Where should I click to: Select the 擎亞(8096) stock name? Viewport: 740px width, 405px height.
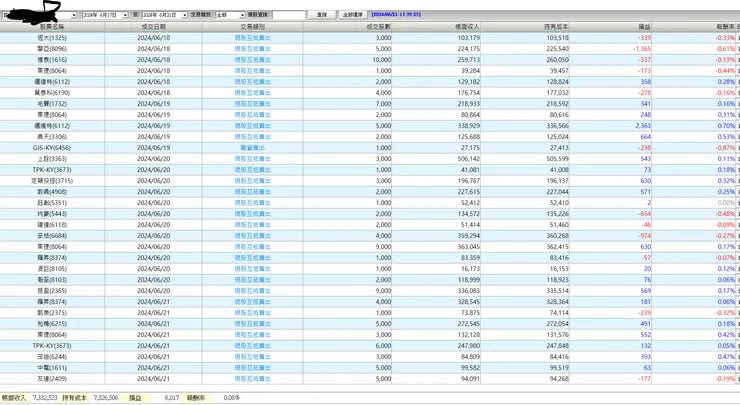pos(52,49)
